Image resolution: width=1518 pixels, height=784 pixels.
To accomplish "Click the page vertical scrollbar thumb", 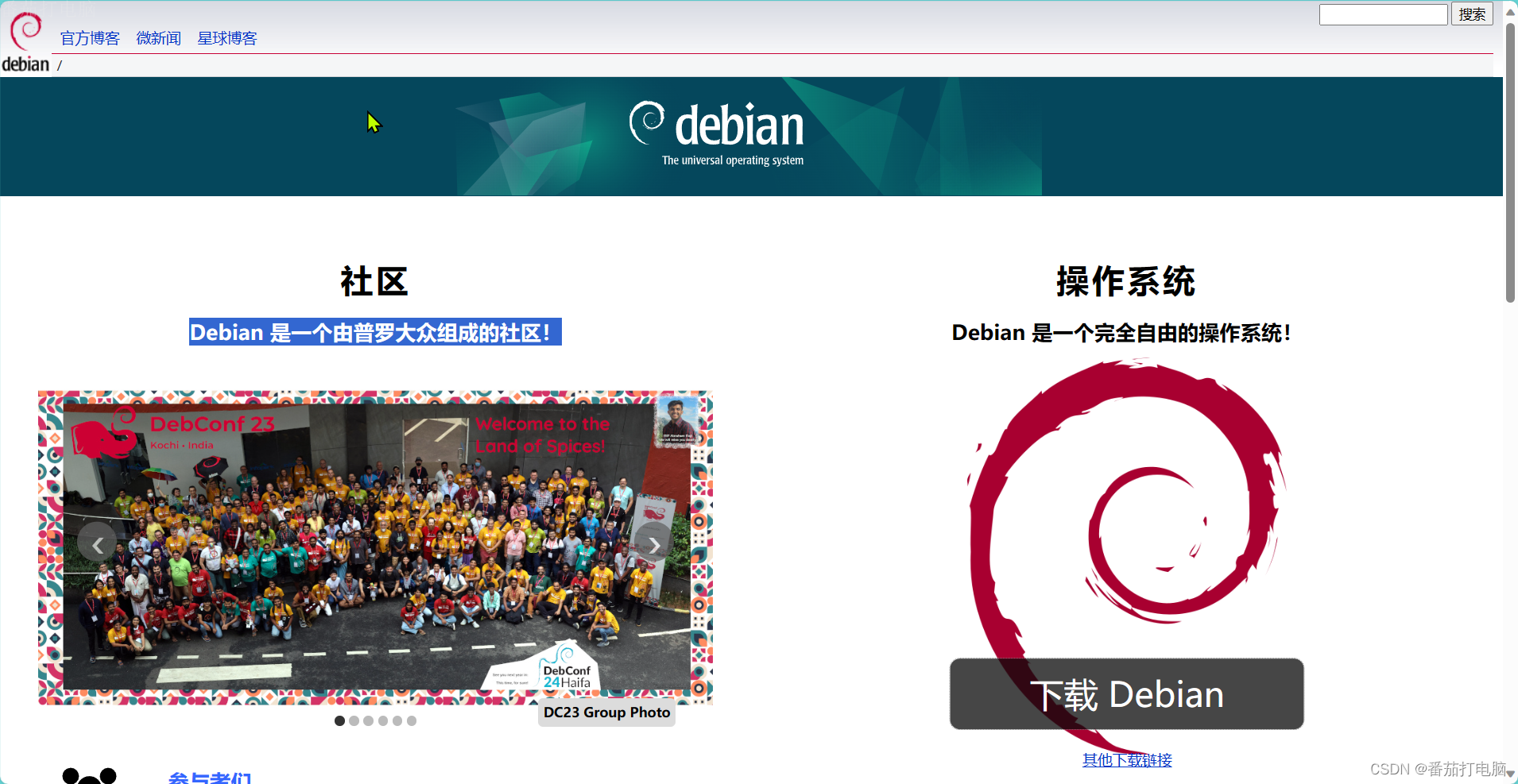I will click(x=1510, y=162).
